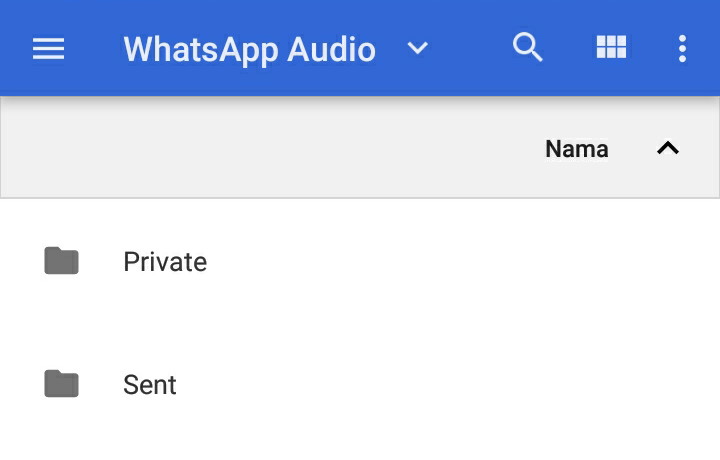Viewport: 720px width, 460px height.
Task: Click the Private folder icon
Action: pos(61,261)
